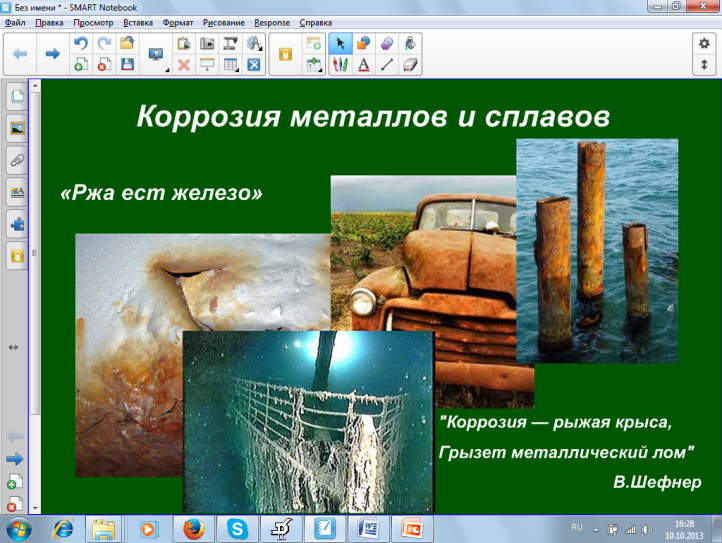Select the Lines tool
This screenshot has height=543, width=722.
click(387, 64)
